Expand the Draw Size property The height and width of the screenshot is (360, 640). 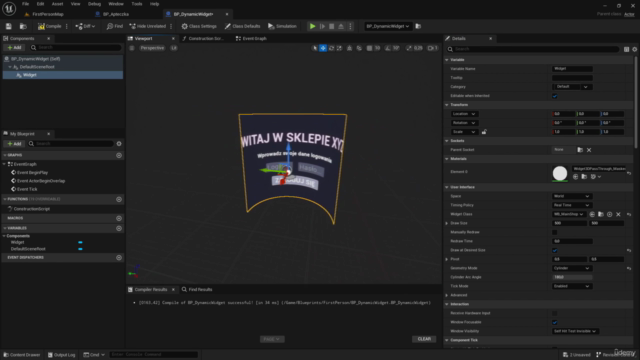[x=447, y=223]
